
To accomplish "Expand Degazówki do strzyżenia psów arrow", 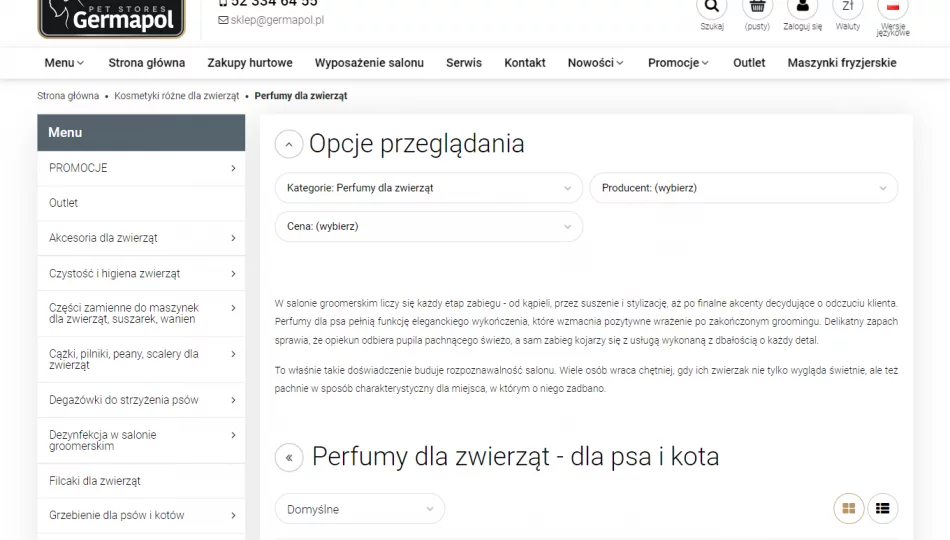I will (x=233, y=400).
